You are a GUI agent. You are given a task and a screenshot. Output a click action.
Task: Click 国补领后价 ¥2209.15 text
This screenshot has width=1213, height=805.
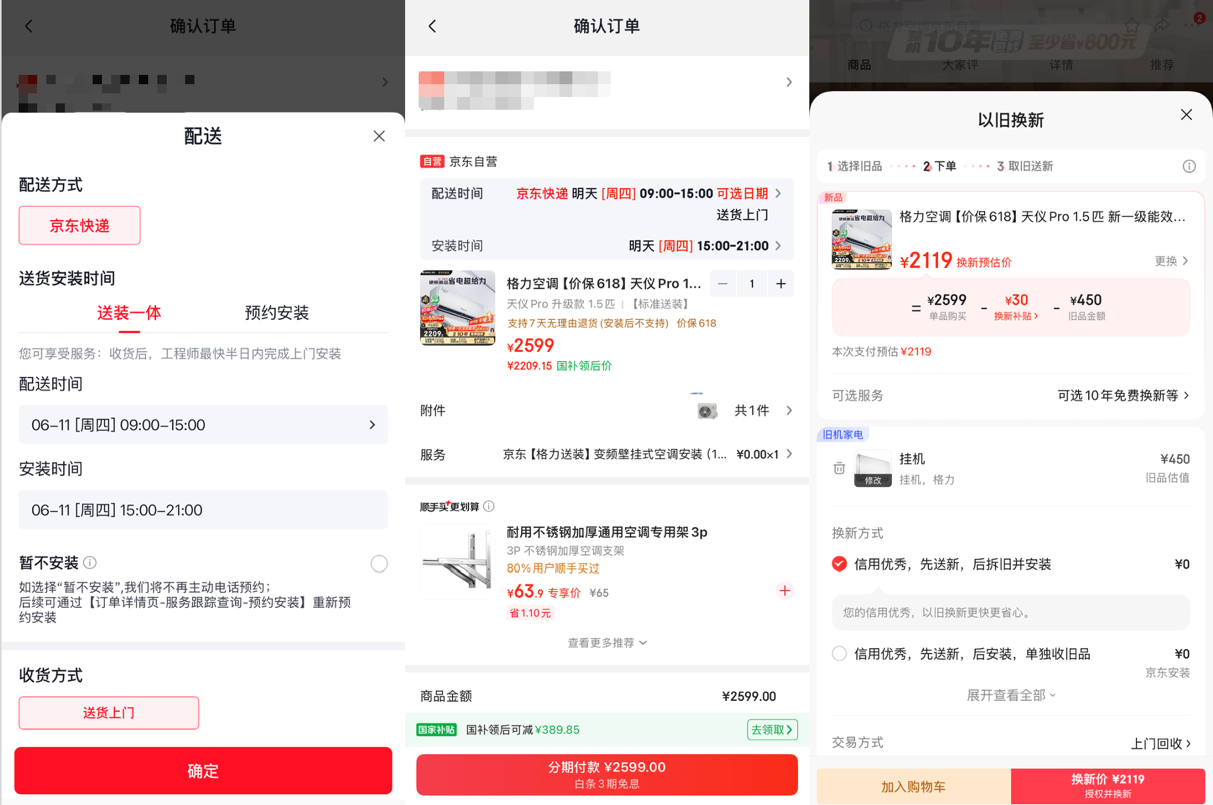pos(559,366)
